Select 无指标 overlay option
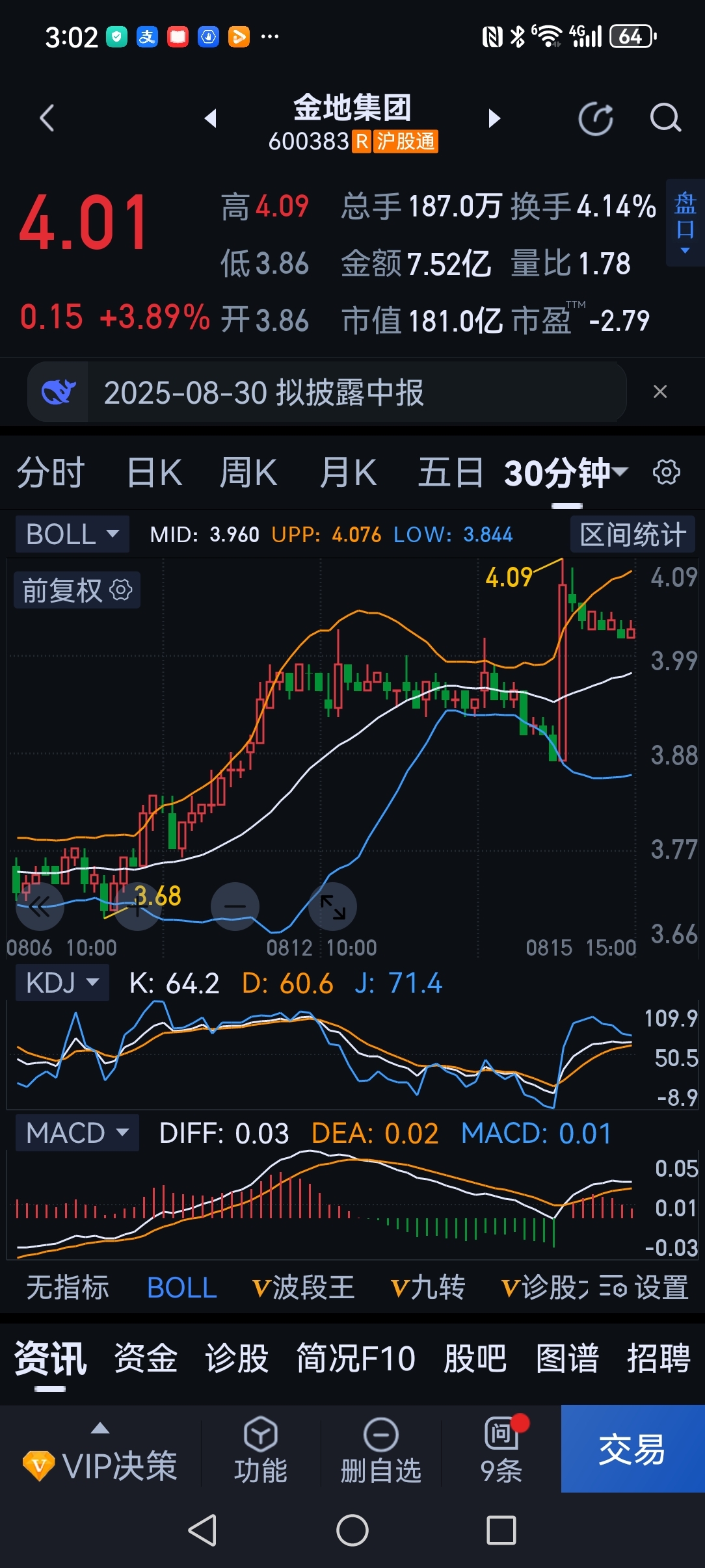Screen dimensions: 705x1568 pos(68,1287)
